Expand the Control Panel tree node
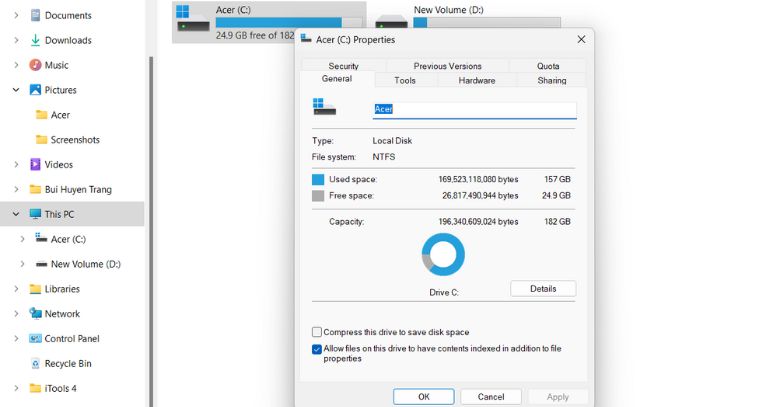 coord(16,339)
